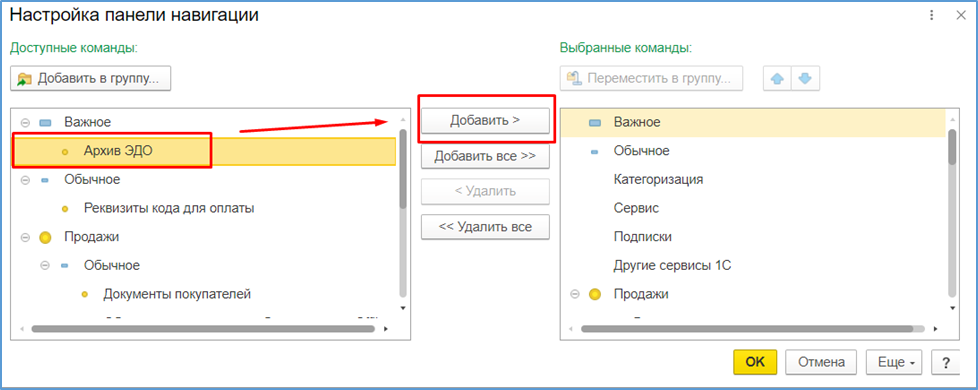Click the << Удалить все button

[x=485, y=227]
